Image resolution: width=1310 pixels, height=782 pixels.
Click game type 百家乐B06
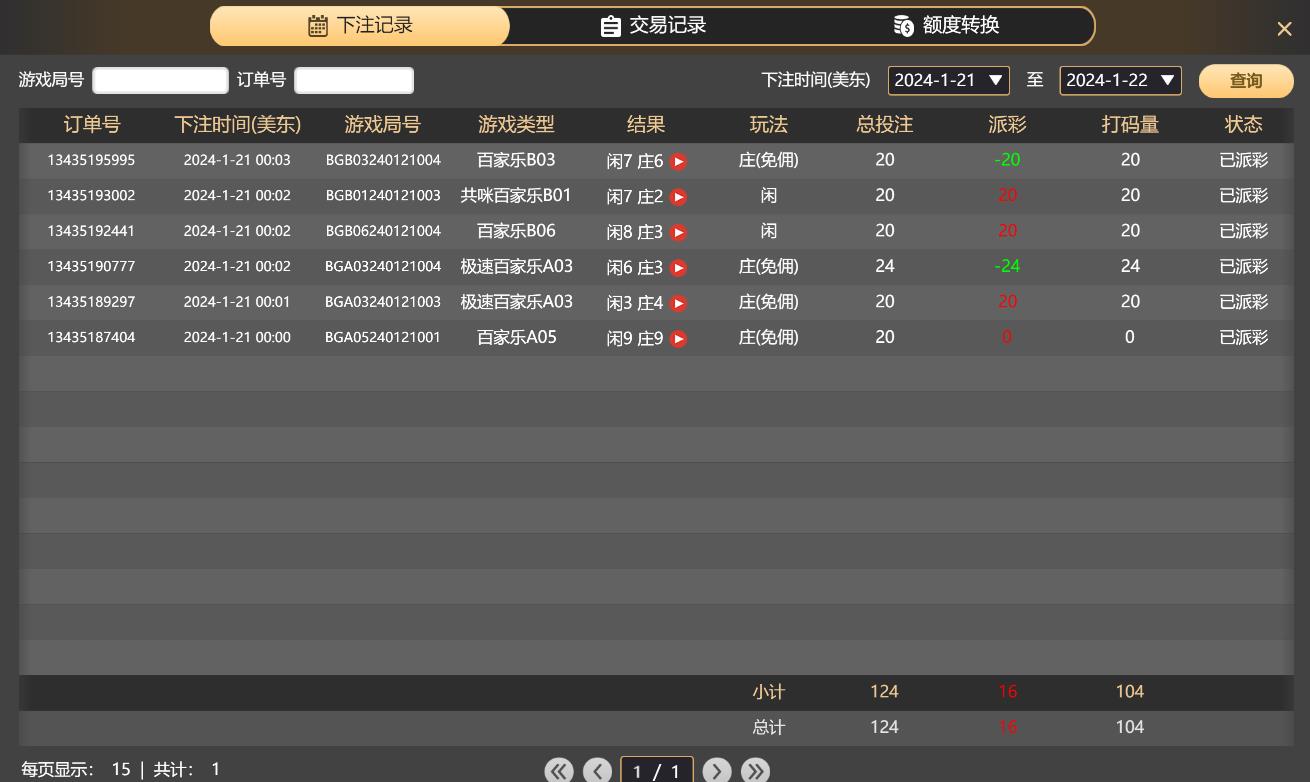(x=516, y=231)
